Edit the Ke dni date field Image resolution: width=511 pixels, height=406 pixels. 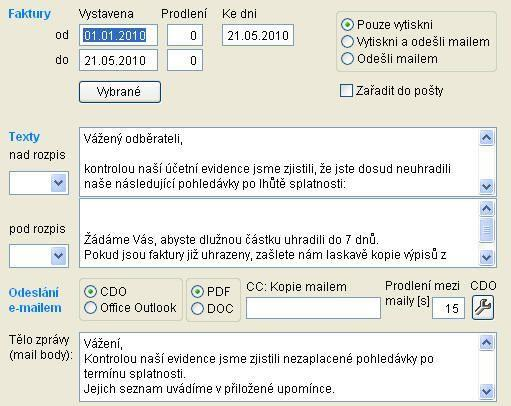point(258,35)
